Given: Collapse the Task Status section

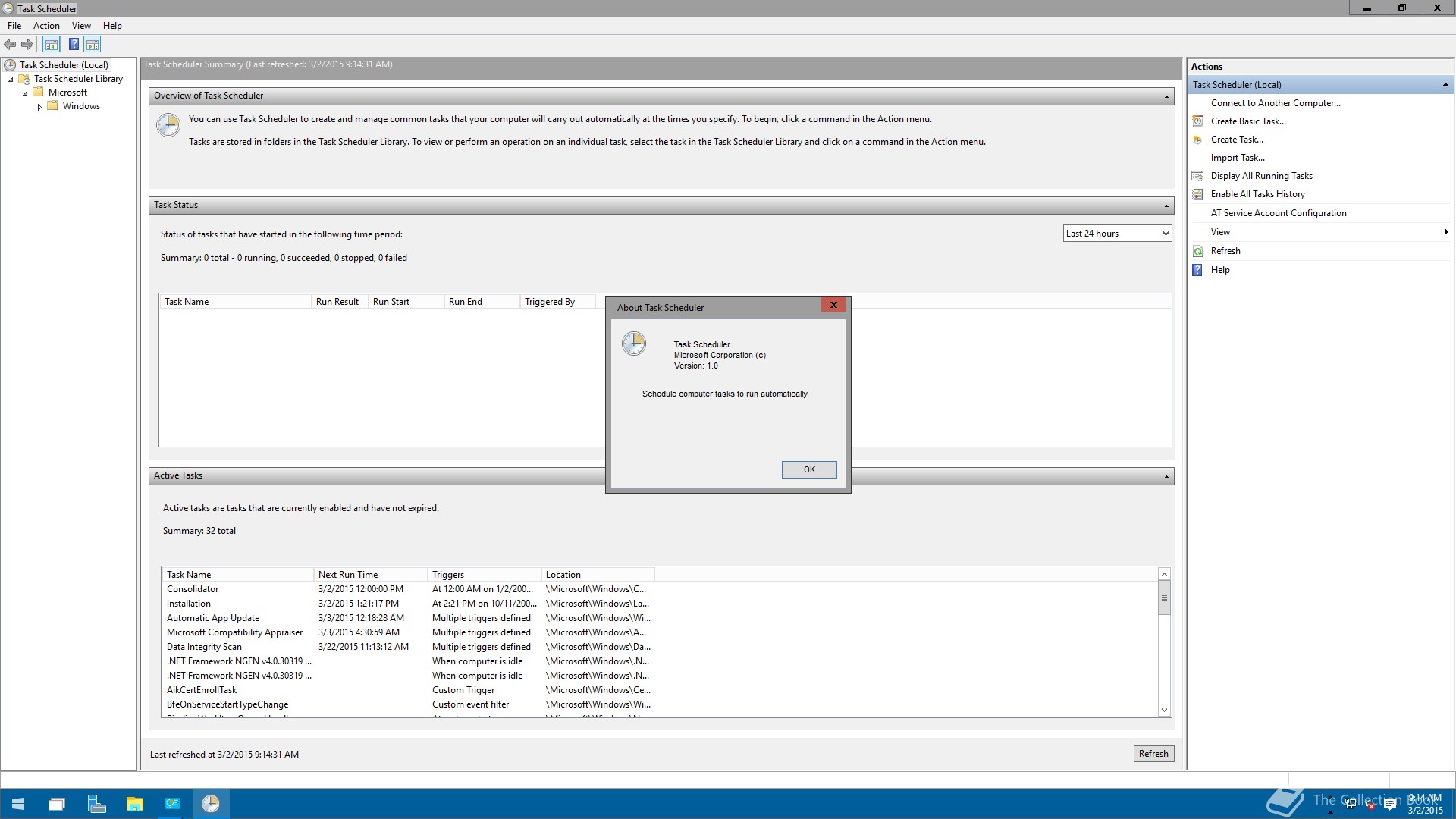Looking at the screenshot, I should [x=1166, y=206].
